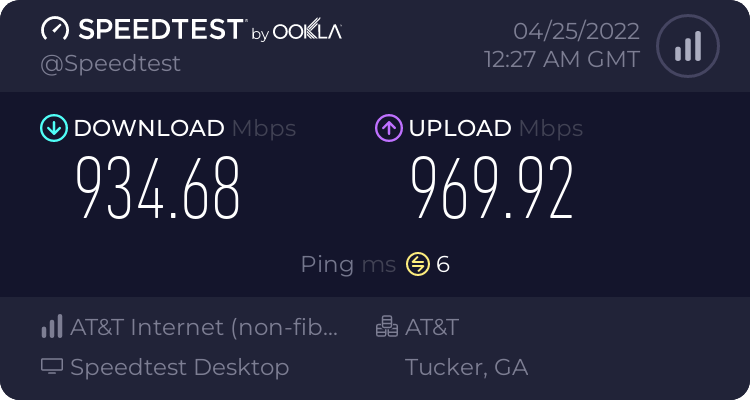Click the Tucker, GA server location
Image resolution: width=750 pixels, height=400 pixels.
(x=466, y=367)
